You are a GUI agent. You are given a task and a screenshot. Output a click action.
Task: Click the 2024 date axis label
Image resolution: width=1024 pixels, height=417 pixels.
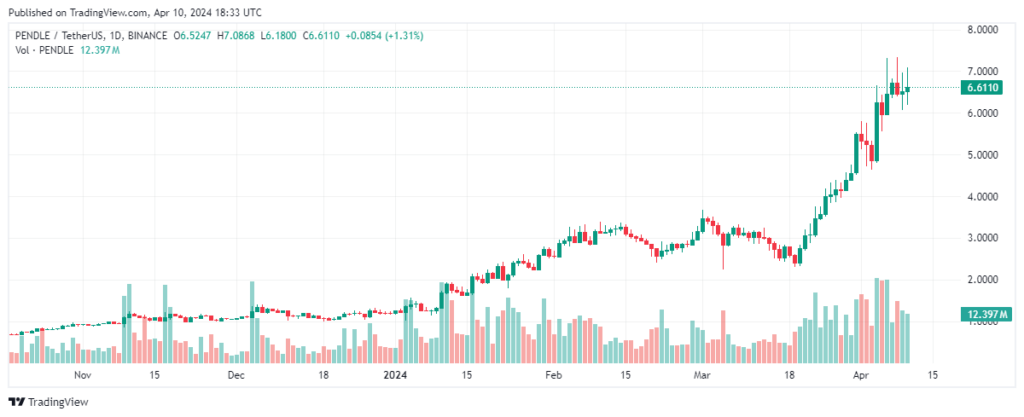(x=396, y=375)
